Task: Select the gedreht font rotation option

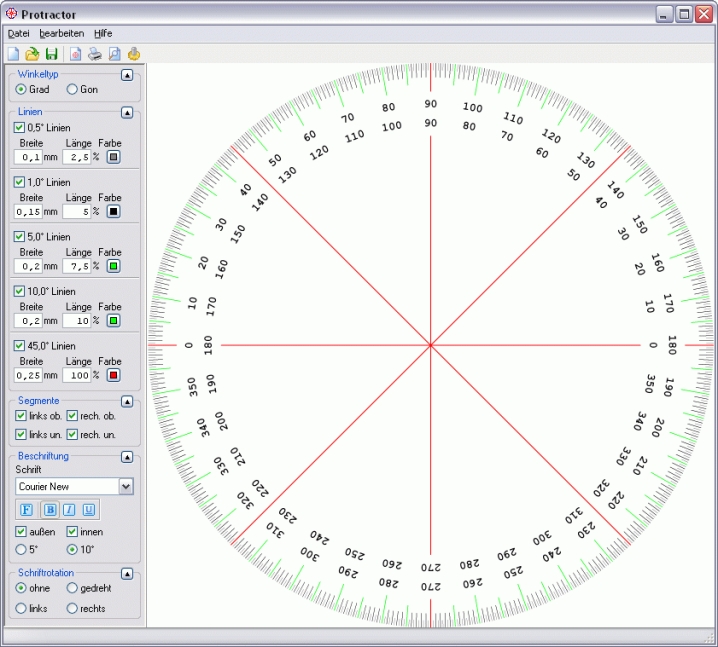Action: click(x=72, y=588)
